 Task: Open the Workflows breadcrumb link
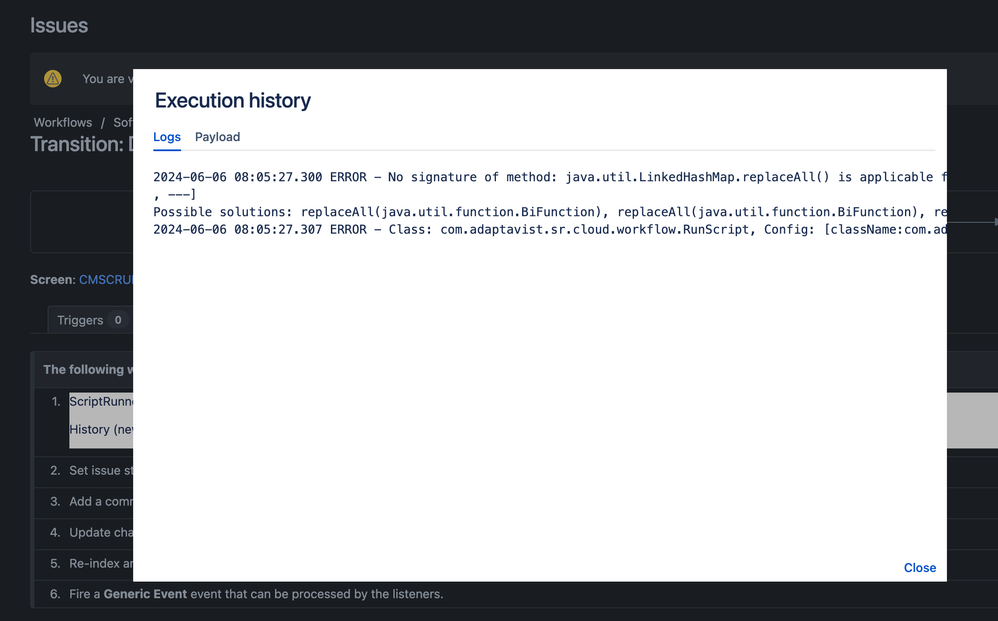[62, 122]
